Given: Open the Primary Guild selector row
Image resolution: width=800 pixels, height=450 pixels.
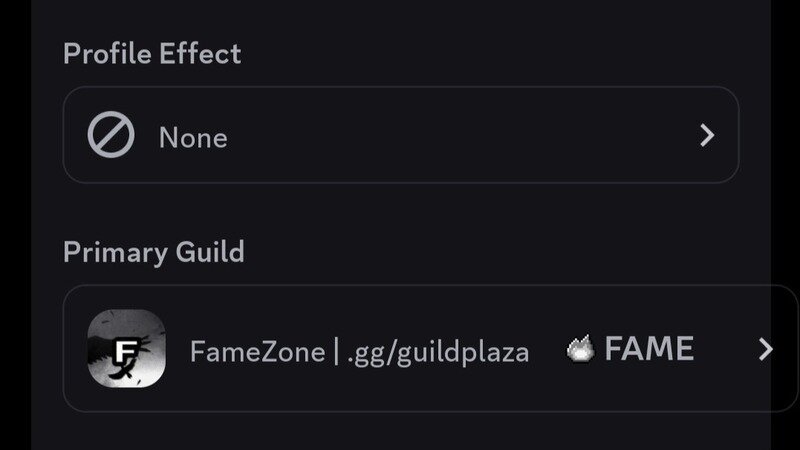Looking at the screenshot, I should tap(430, 348).
